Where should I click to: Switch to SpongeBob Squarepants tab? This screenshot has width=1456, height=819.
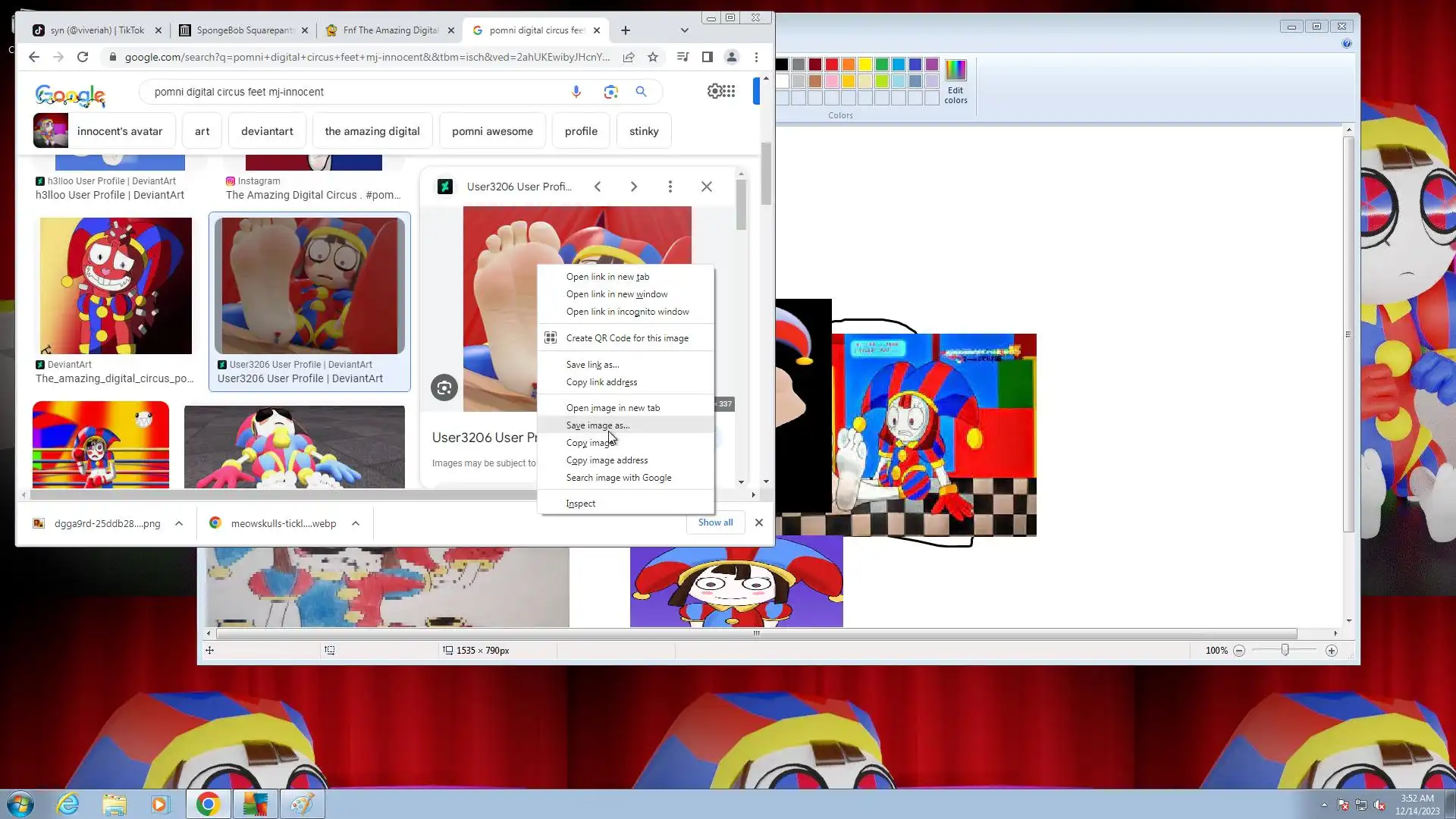(x=243, y=30)
